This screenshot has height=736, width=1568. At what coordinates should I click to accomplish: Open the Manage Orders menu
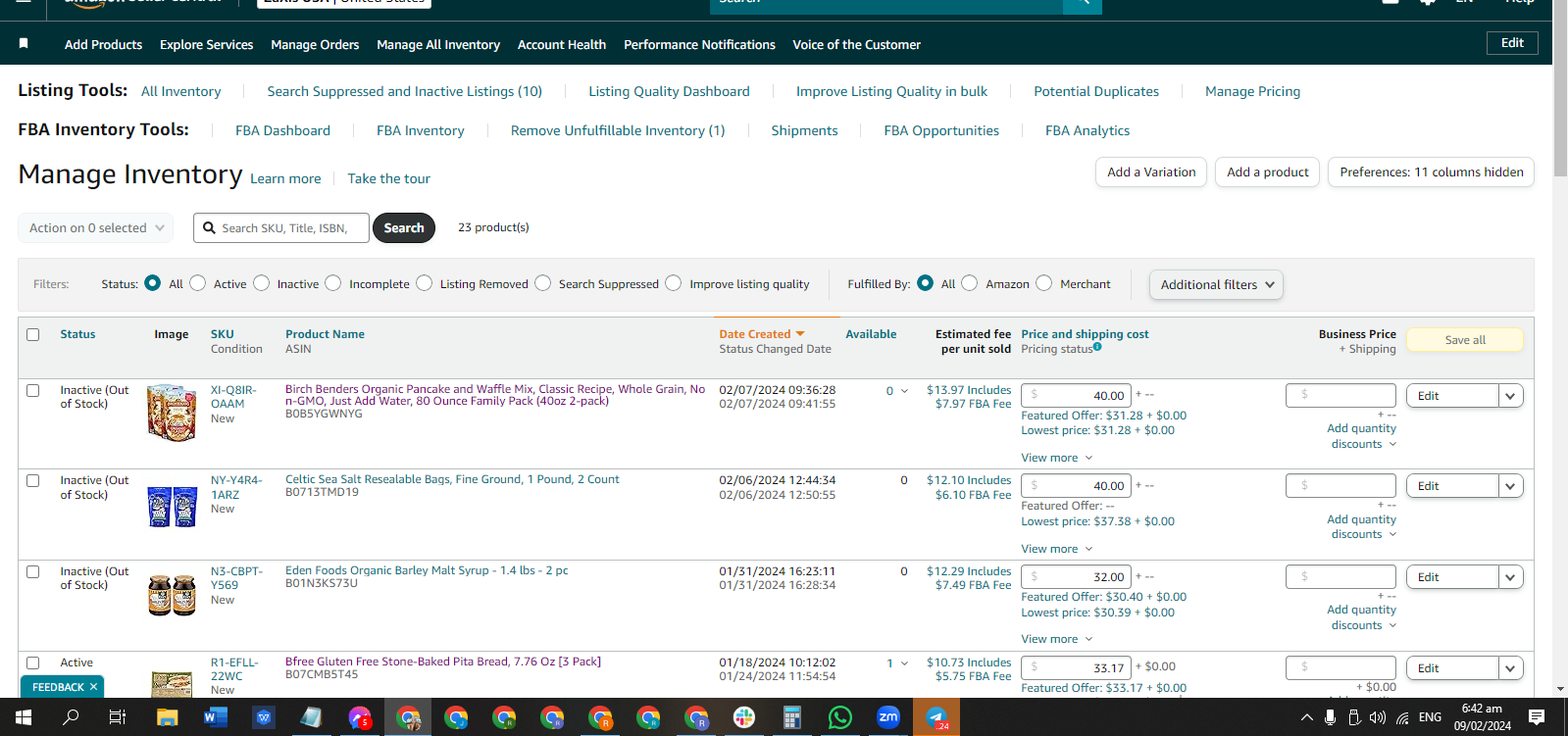315,45
